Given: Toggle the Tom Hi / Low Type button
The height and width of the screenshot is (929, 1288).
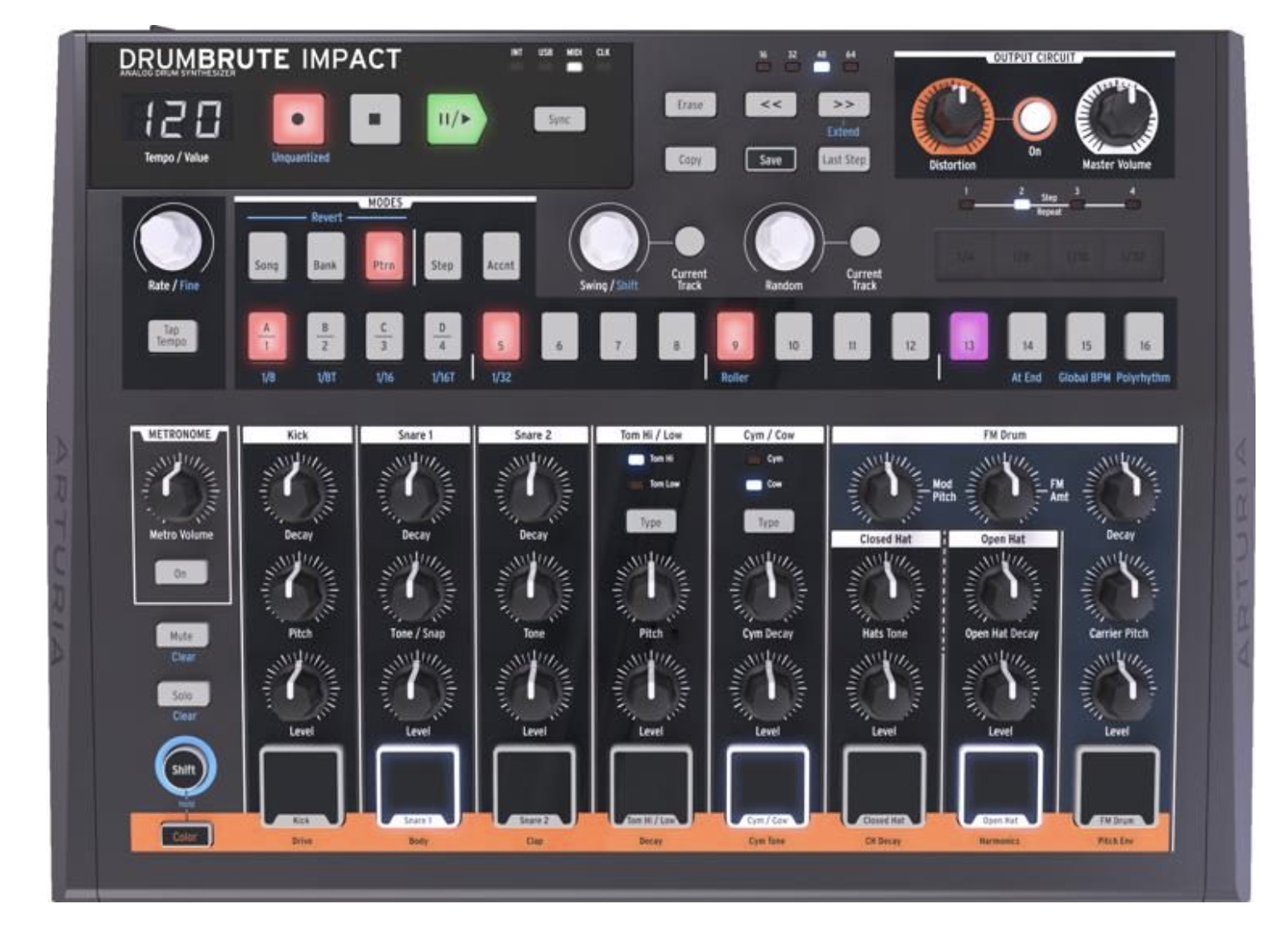Looking at the screenshot, I should click(x=651, y=522).
